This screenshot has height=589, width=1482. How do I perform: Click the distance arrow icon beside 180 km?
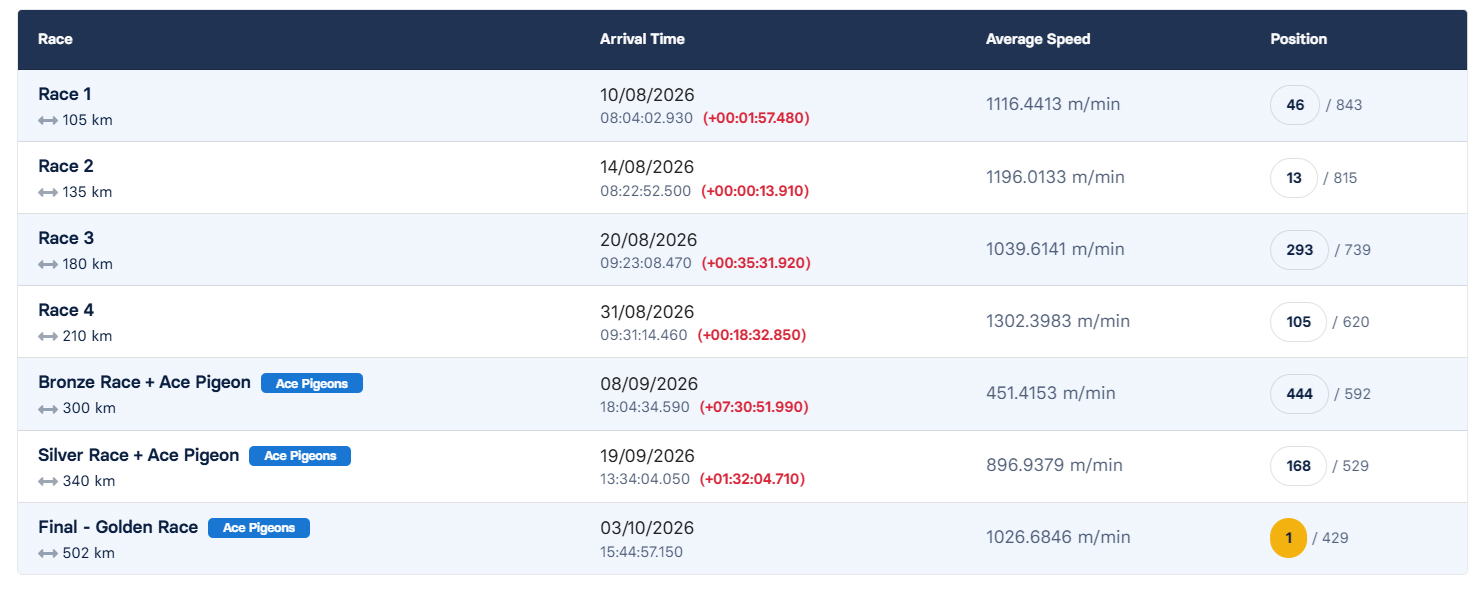[48, 264]
